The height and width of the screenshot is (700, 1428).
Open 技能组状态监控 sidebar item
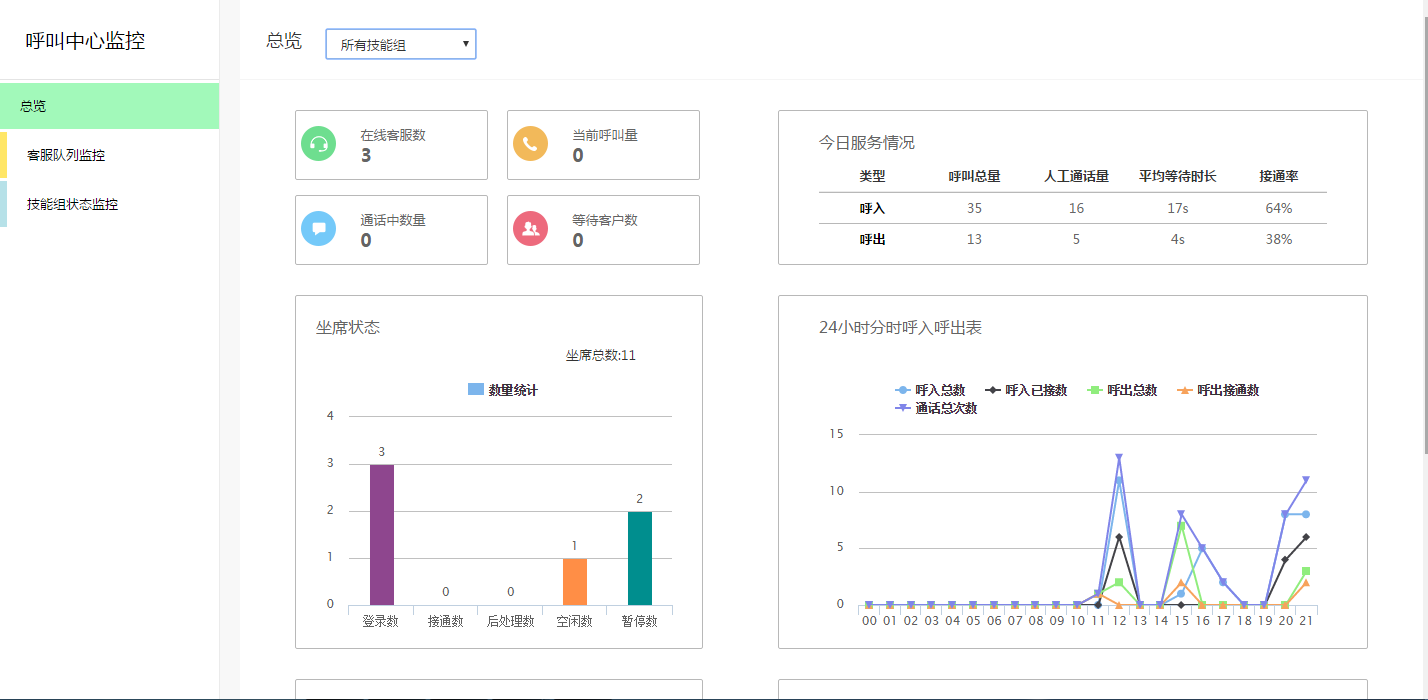(x=109, y=204)
